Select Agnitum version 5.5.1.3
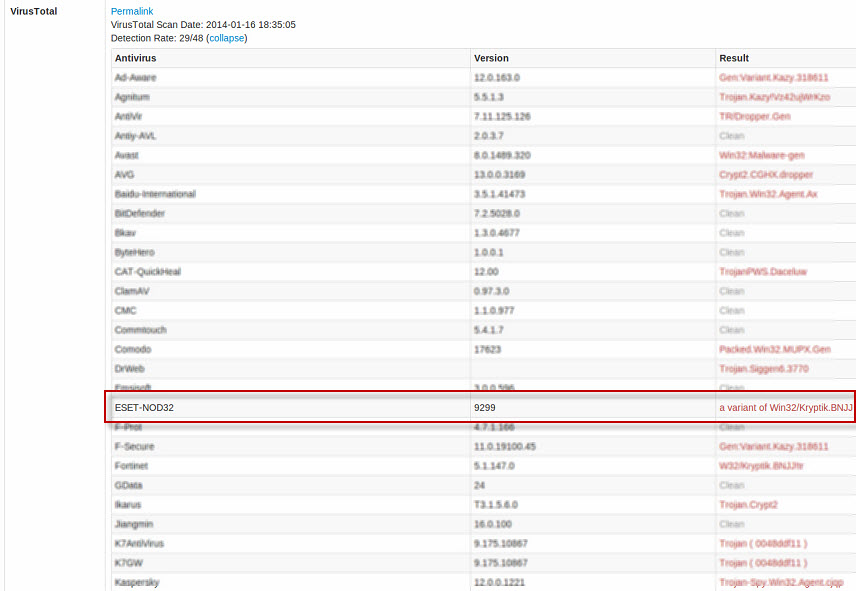 click(x=489, y=97)
